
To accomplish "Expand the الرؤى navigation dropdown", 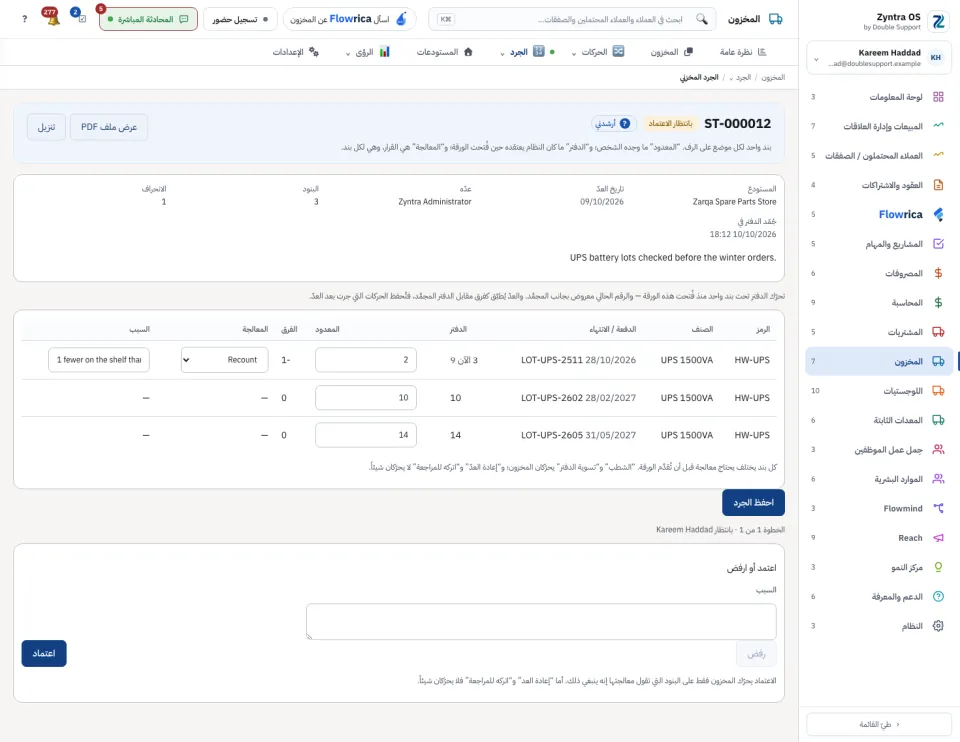I will pos(348,53).
